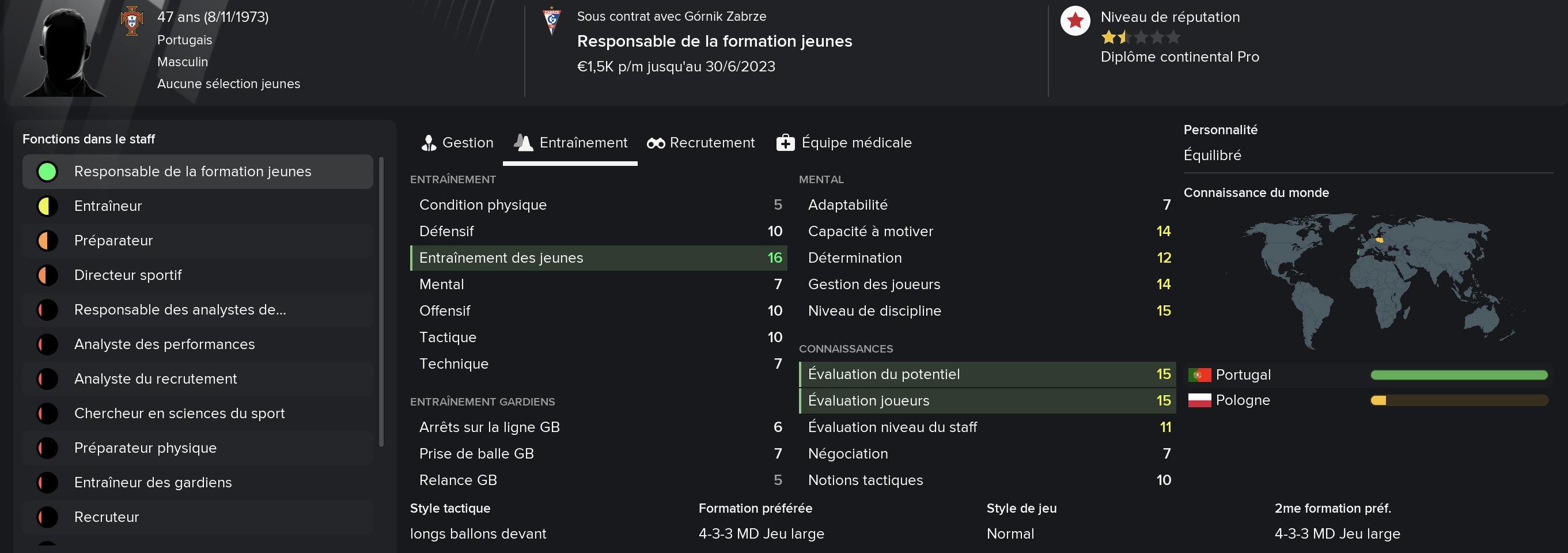
Task: Click the Évaluation du potentiel attribute row
Action: [987, 375]
